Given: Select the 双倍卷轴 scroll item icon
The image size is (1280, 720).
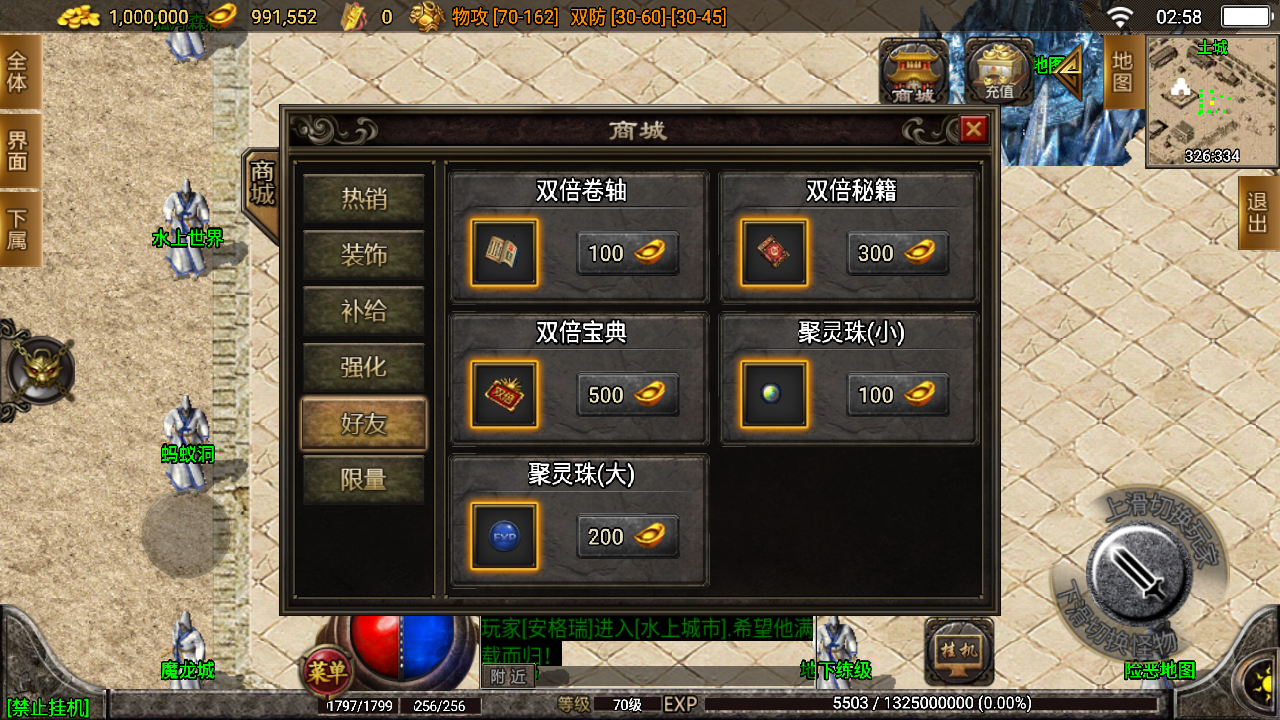Looking at the screenshot, I should point(504,253).
